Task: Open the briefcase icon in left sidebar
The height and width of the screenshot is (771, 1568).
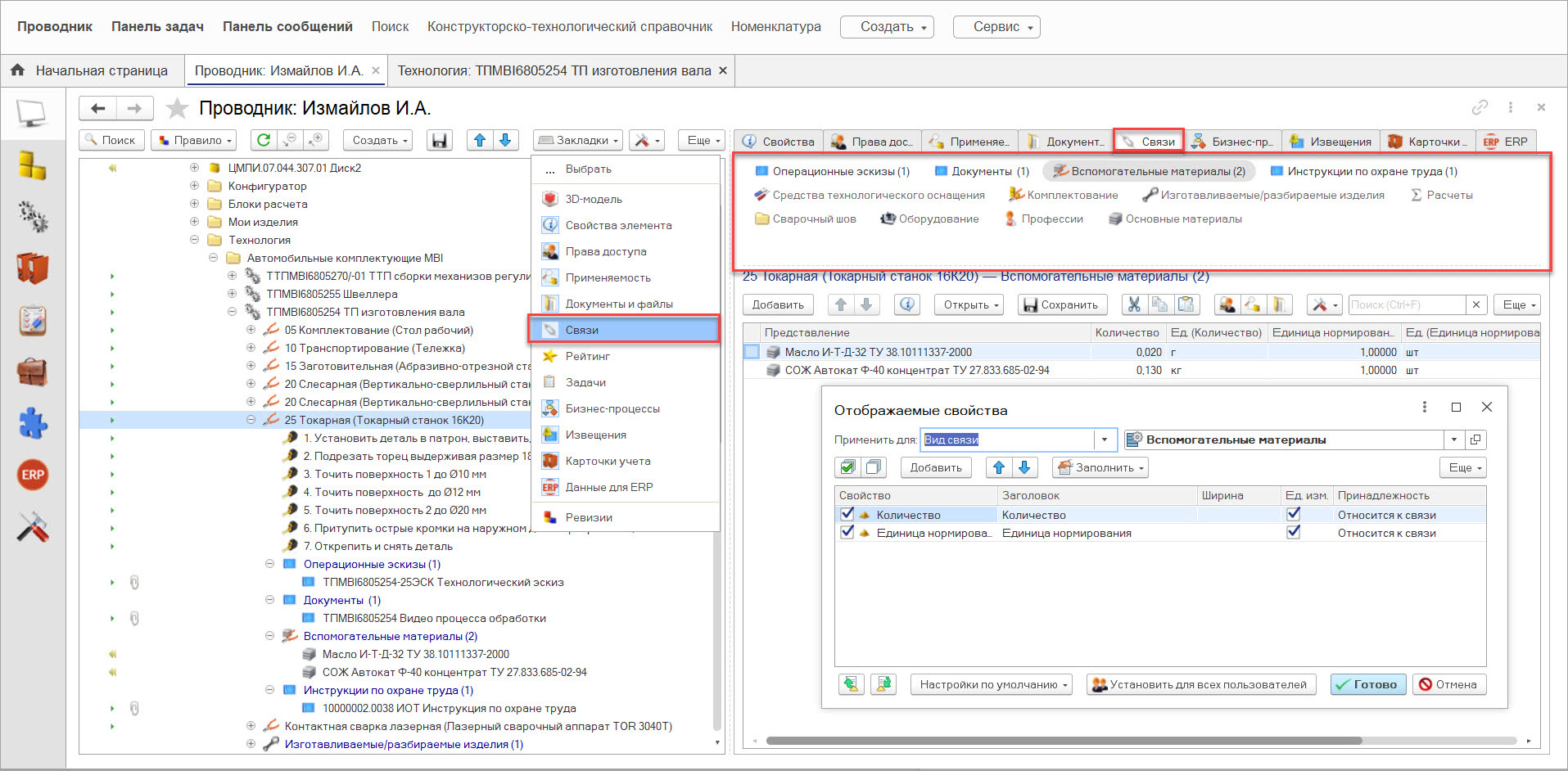Action: point(32,372)
